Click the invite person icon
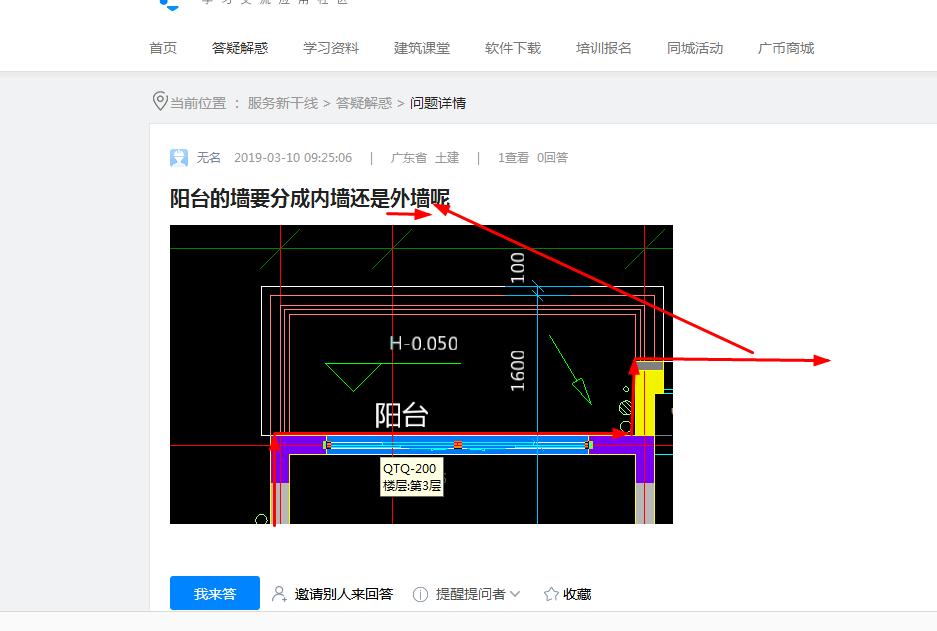Image resolution: width=937 pixels, height=631 pixels. [x=279, y=594]
